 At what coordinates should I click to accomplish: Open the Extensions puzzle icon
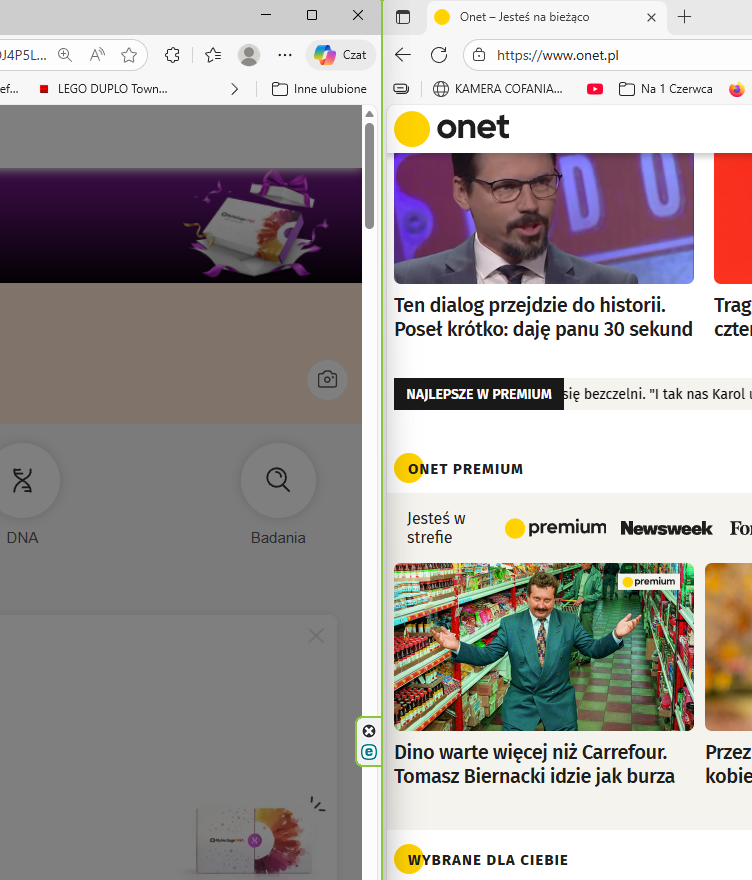(x=172, y=55)
